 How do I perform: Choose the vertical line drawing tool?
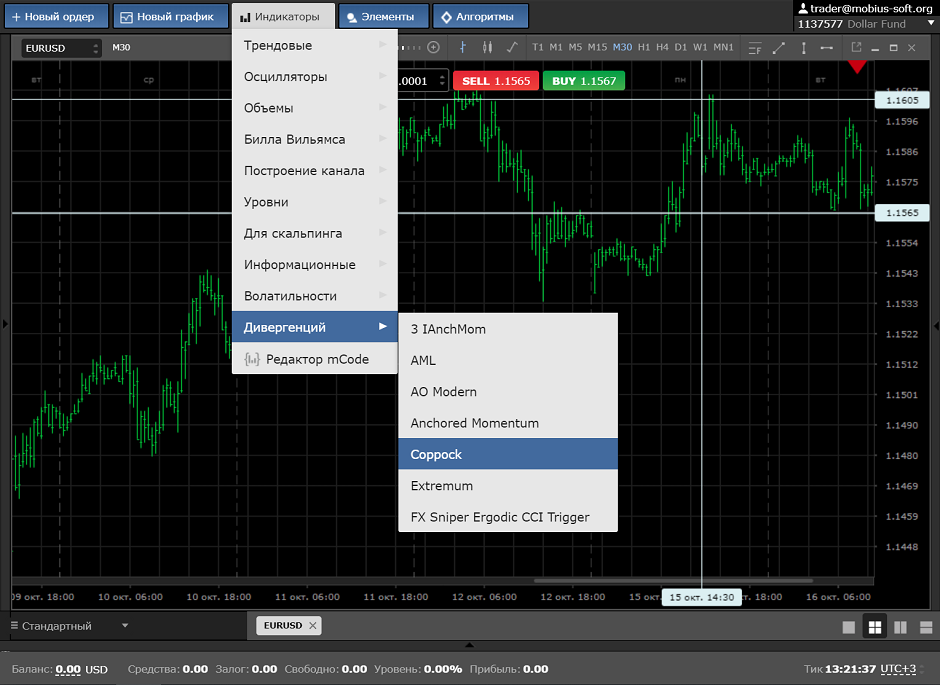tap(803, 48)
